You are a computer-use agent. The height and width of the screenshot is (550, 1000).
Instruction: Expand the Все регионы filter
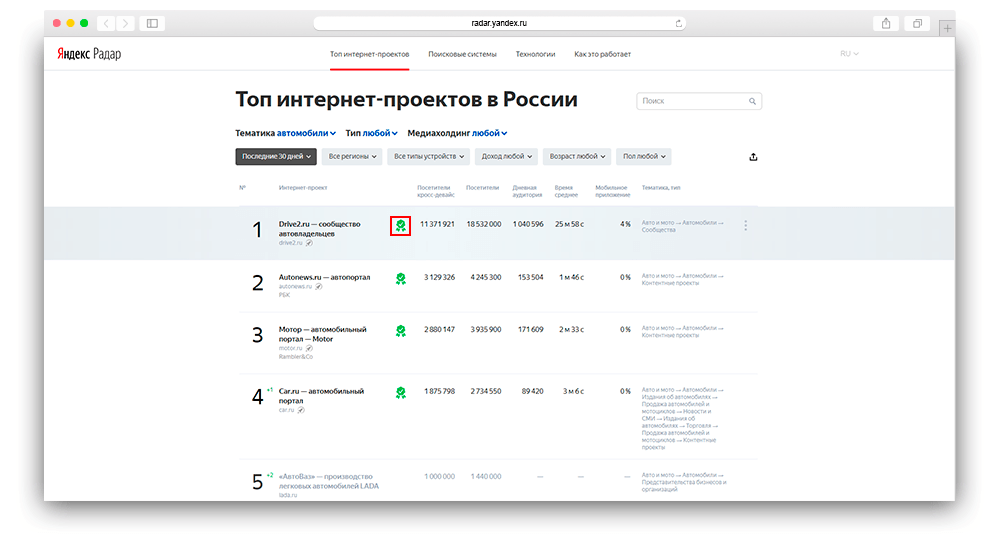click(x=352, y=156)
